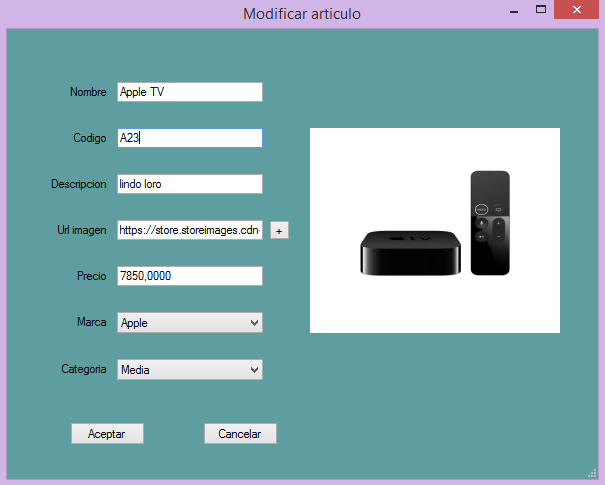Click the Descripcion label
Screen dimensions: 605x485
(x=79, y=184)
